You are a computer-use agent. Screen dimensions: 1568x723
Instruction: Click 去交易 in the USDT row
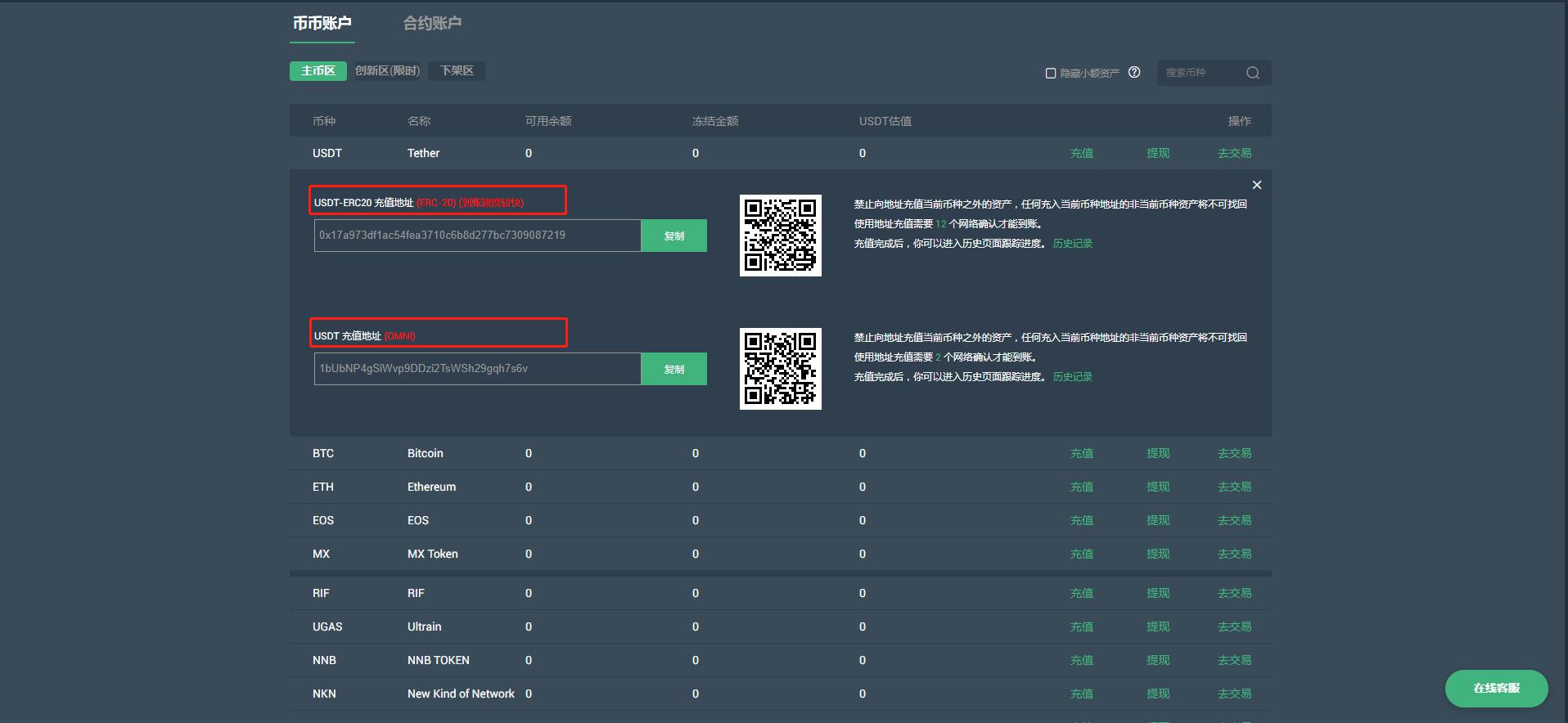(x=1235, y=153)
